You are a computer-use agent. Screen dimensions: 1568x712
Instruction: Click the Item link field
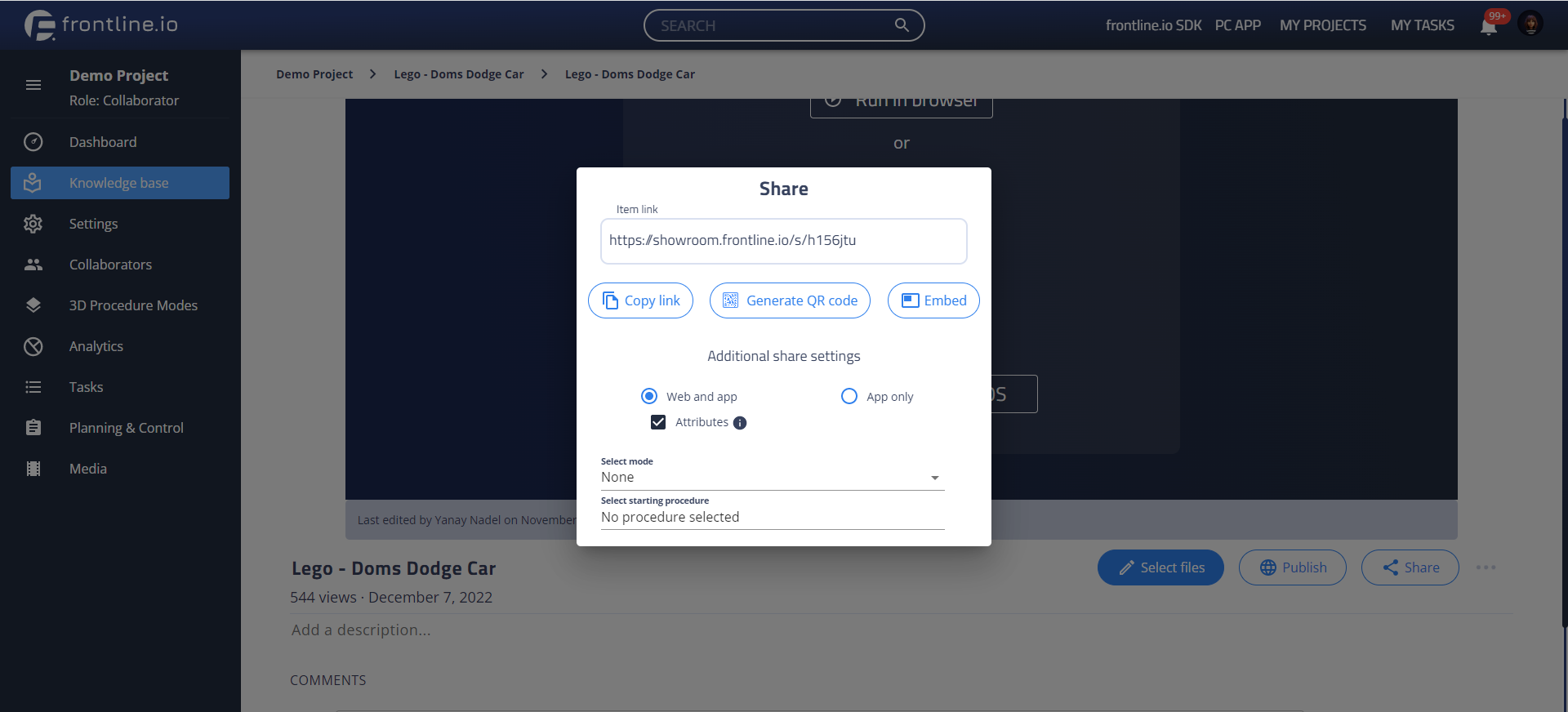(784, 241)
